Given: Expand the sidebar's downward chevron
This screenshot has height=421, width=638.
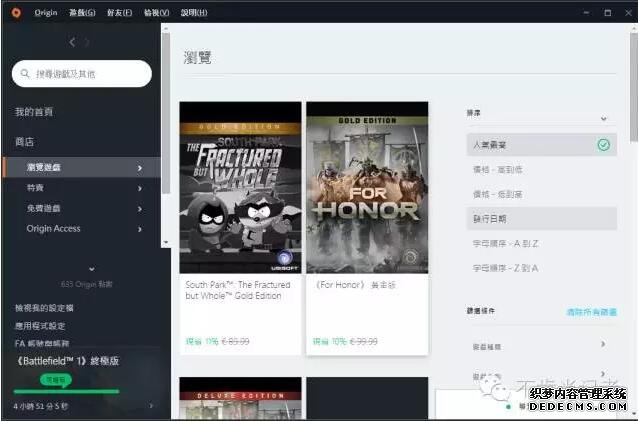Looking at the screenshot, I should click(x=92, y=269).
